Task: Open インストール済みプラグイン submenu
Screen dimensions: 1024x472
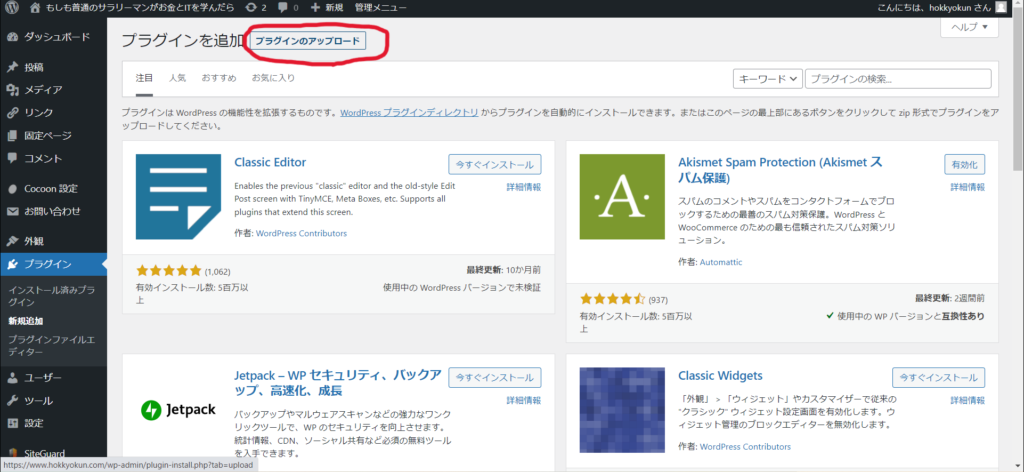Action: (x=52, y=296)
